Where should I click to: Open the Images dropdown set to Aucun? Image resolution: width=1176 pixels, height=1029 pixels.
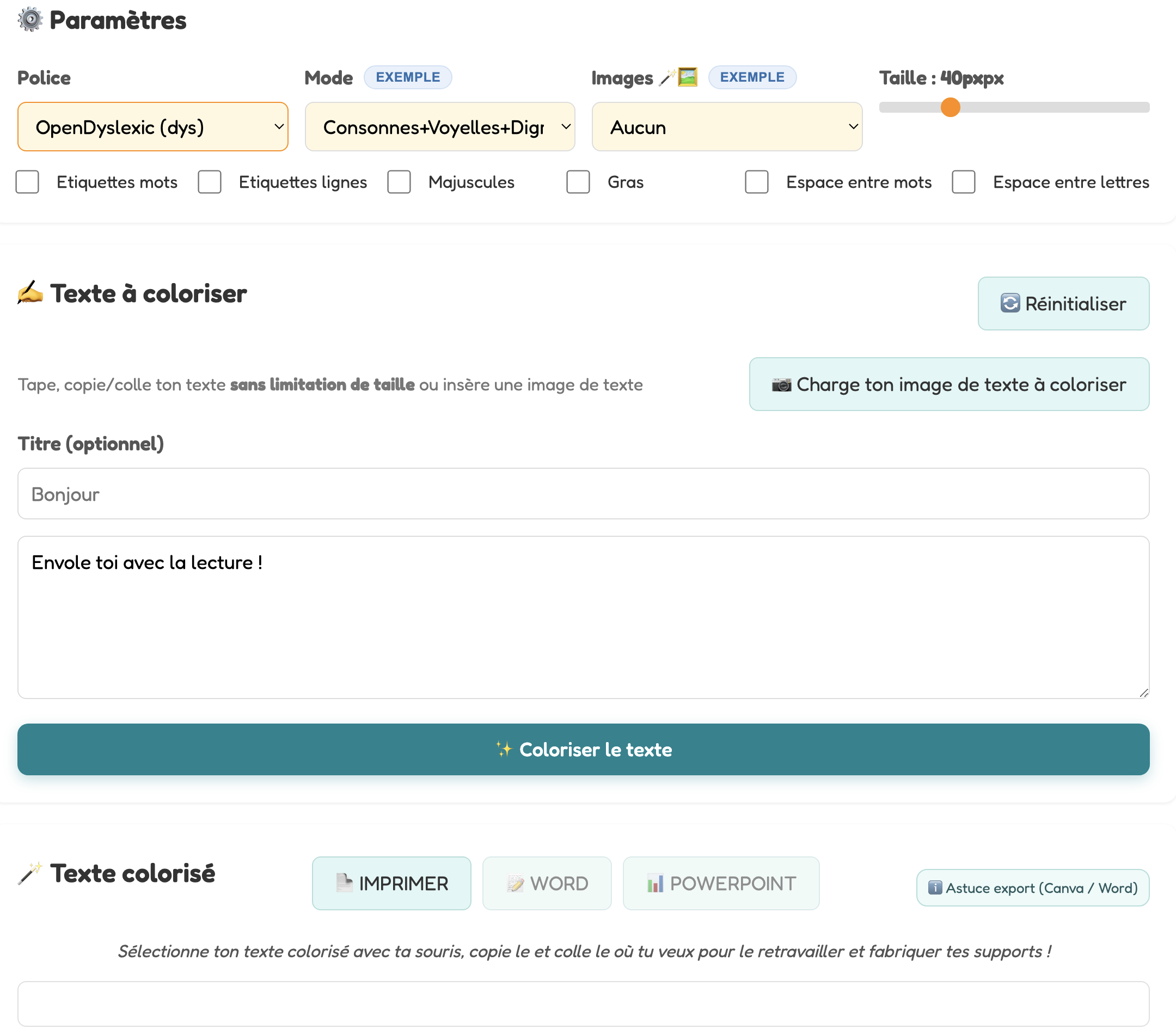click(727, 127)
